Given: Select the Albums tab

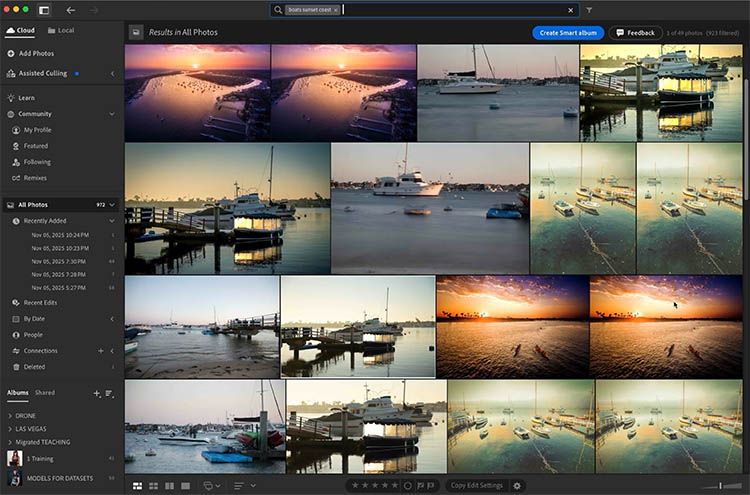Looking at the screenshot, I should 18,393.
